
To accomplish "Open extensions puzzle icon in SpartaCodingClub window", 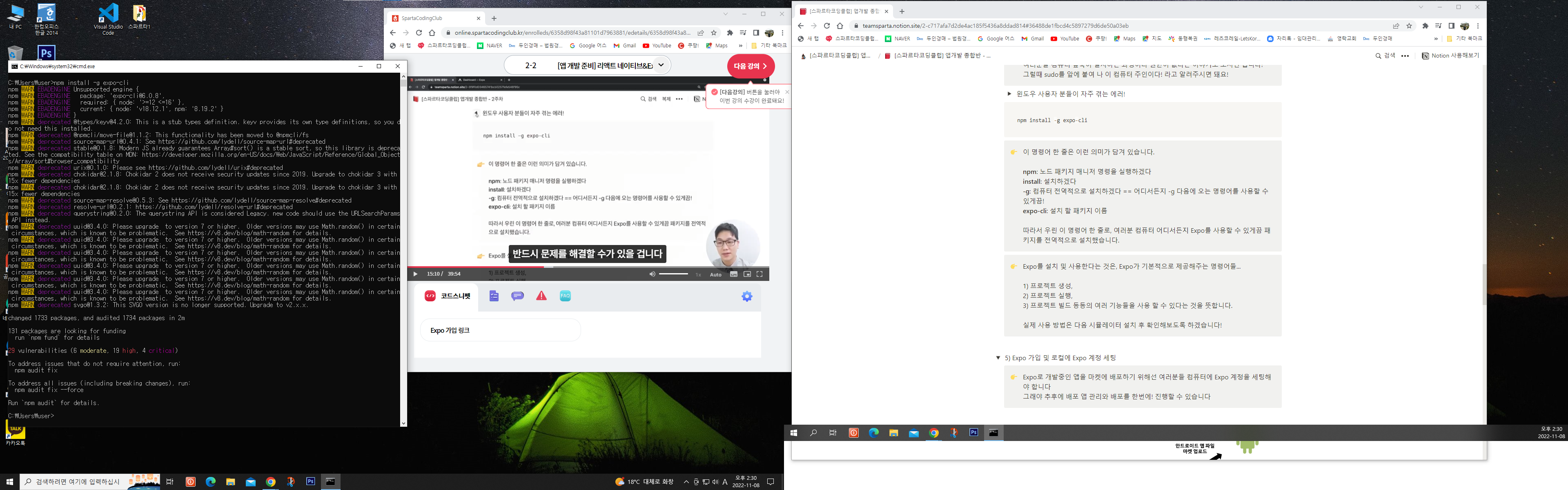I will (x=730, y=33).
